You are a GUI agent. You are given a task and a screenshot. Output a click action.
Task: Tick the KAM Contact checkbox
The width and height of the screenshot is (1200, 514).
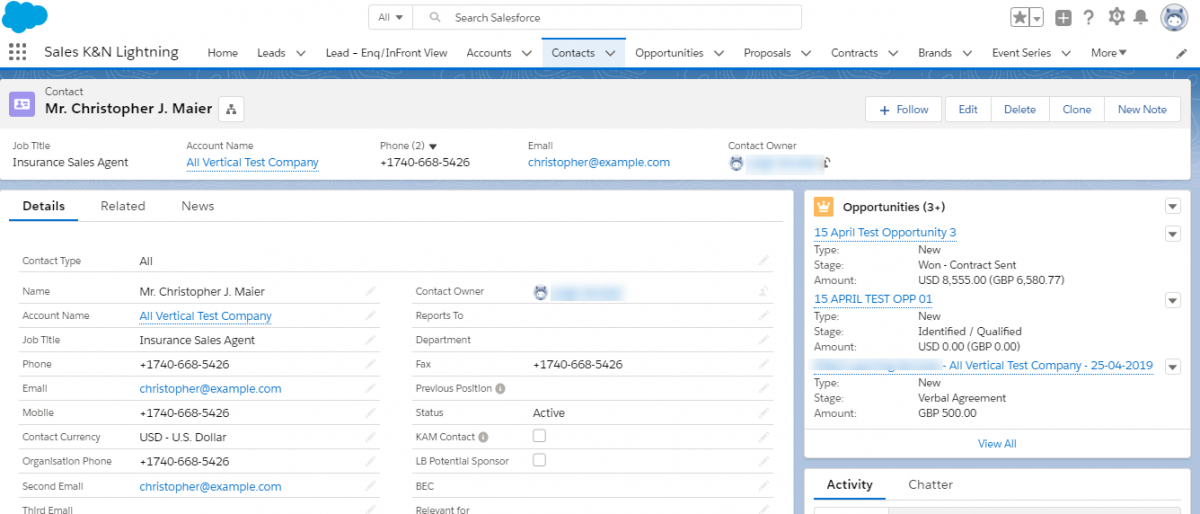(539, 436)
